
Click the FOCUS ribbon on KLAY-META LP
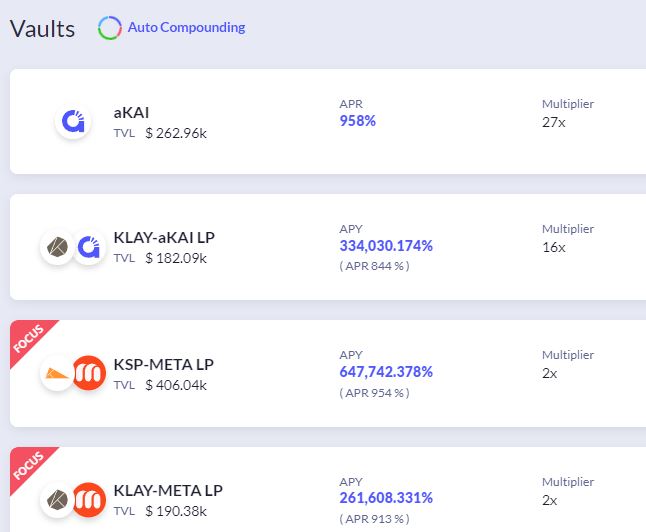click(x=28, y=465)
